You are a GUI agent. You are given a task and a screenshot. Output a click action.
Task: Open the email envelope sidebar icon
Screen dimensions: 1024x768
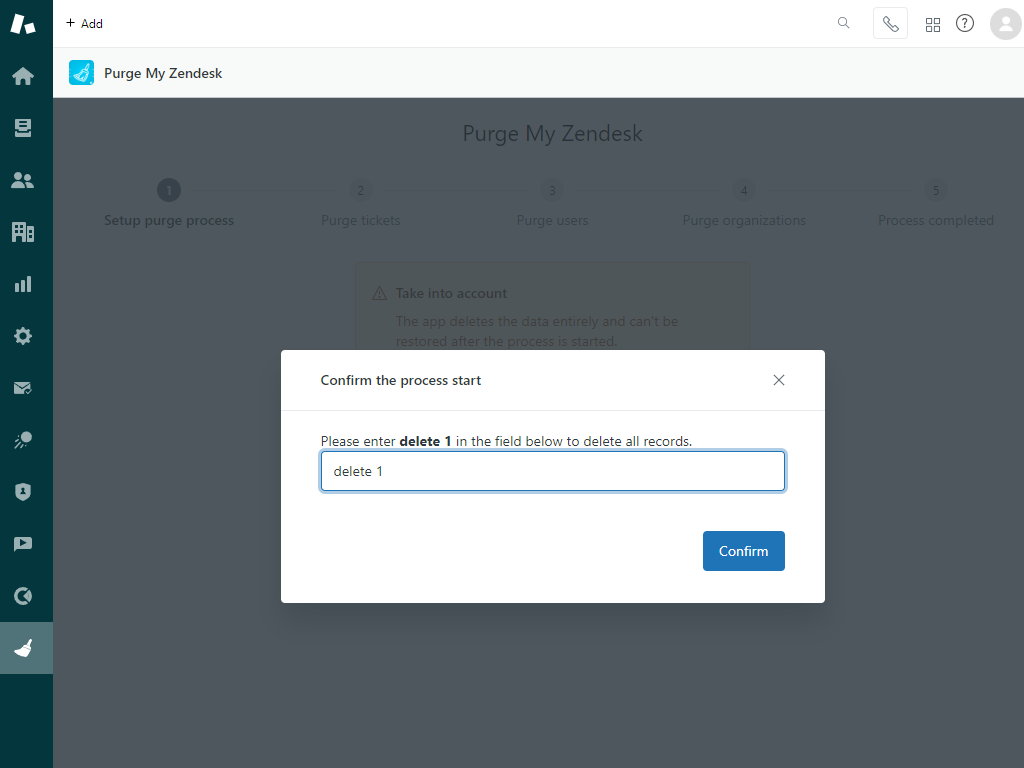coord(22,387)
